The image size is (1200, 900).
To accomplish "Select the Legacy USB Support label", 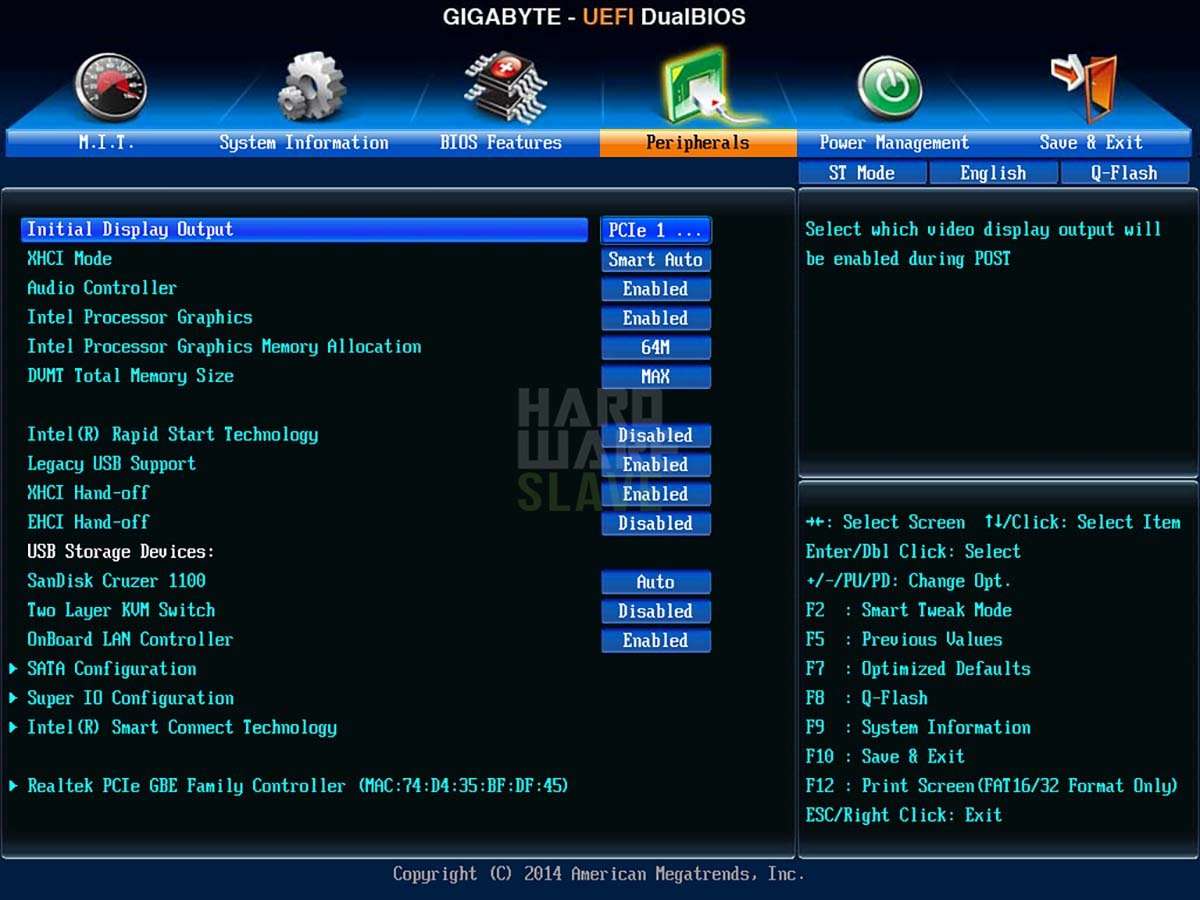I will [x=111, y=464].
